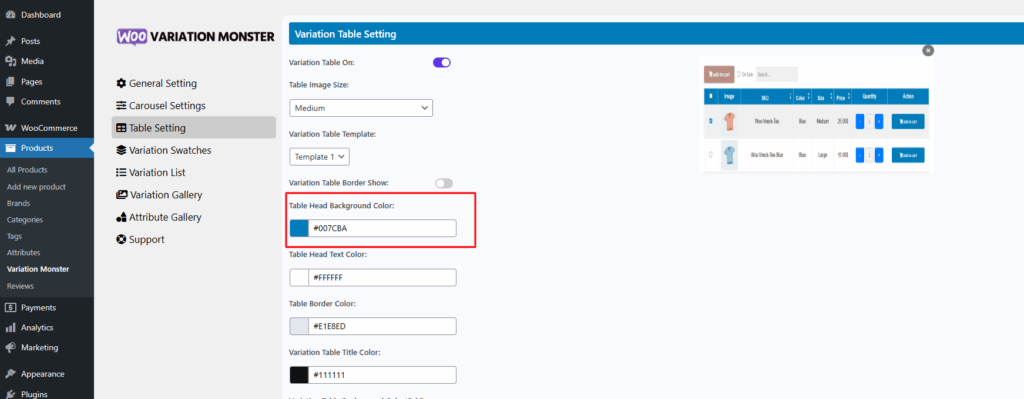Check the Woo-Vneck-Tee-Blue row checkbox
The height and width of the screenshot is (399, 1024).
[711, 155]
